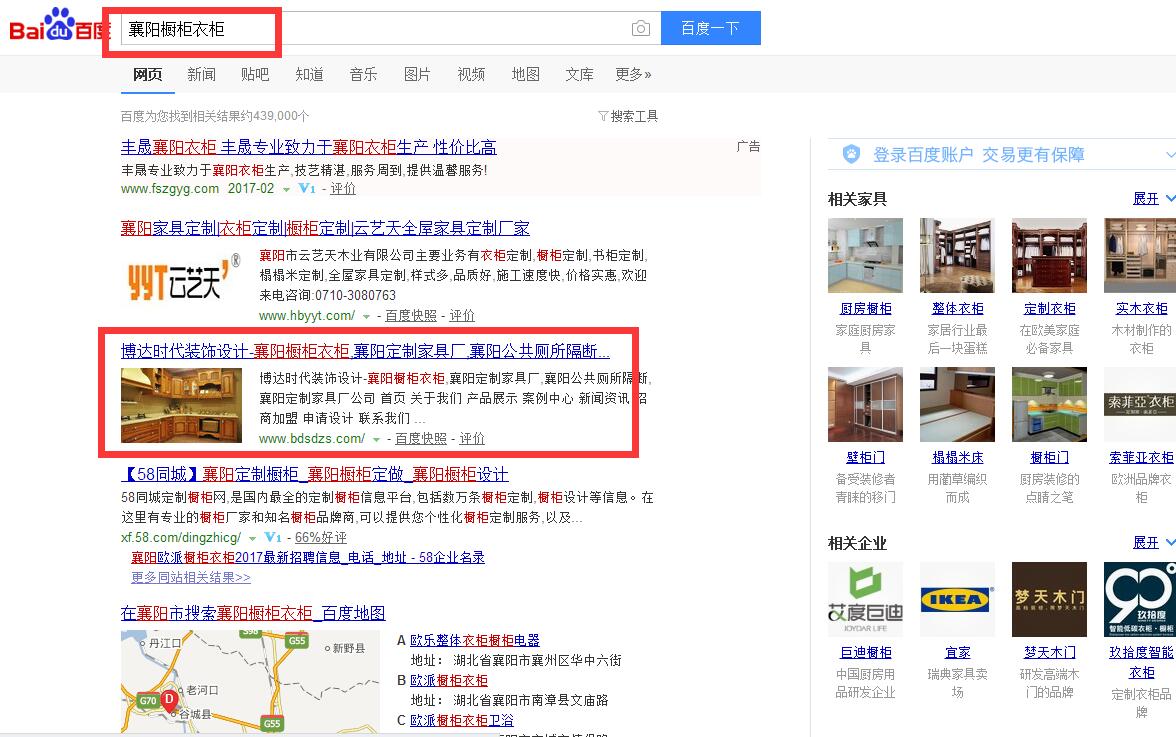The height and width of the screenshot is (737, 1176).
Task: Click the 艾度巨迪 company logo
Action: coord(866,599)
